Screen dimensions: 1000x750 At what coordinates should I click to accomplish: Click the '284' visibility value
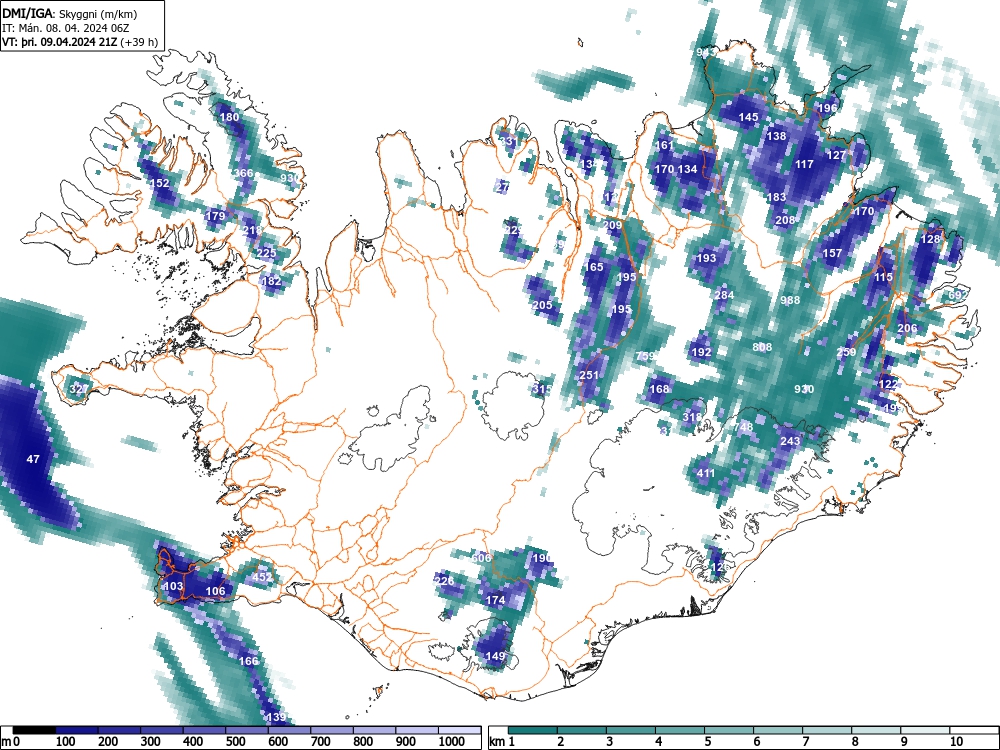point(724,295)
